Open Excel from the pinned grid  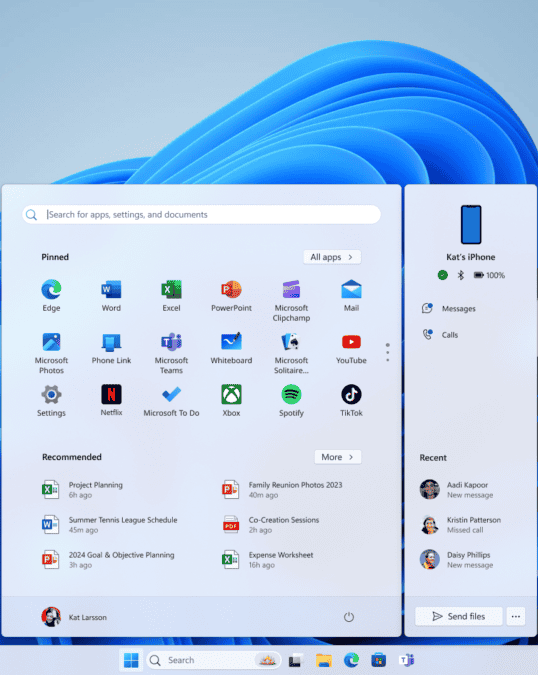pos(171,296)
